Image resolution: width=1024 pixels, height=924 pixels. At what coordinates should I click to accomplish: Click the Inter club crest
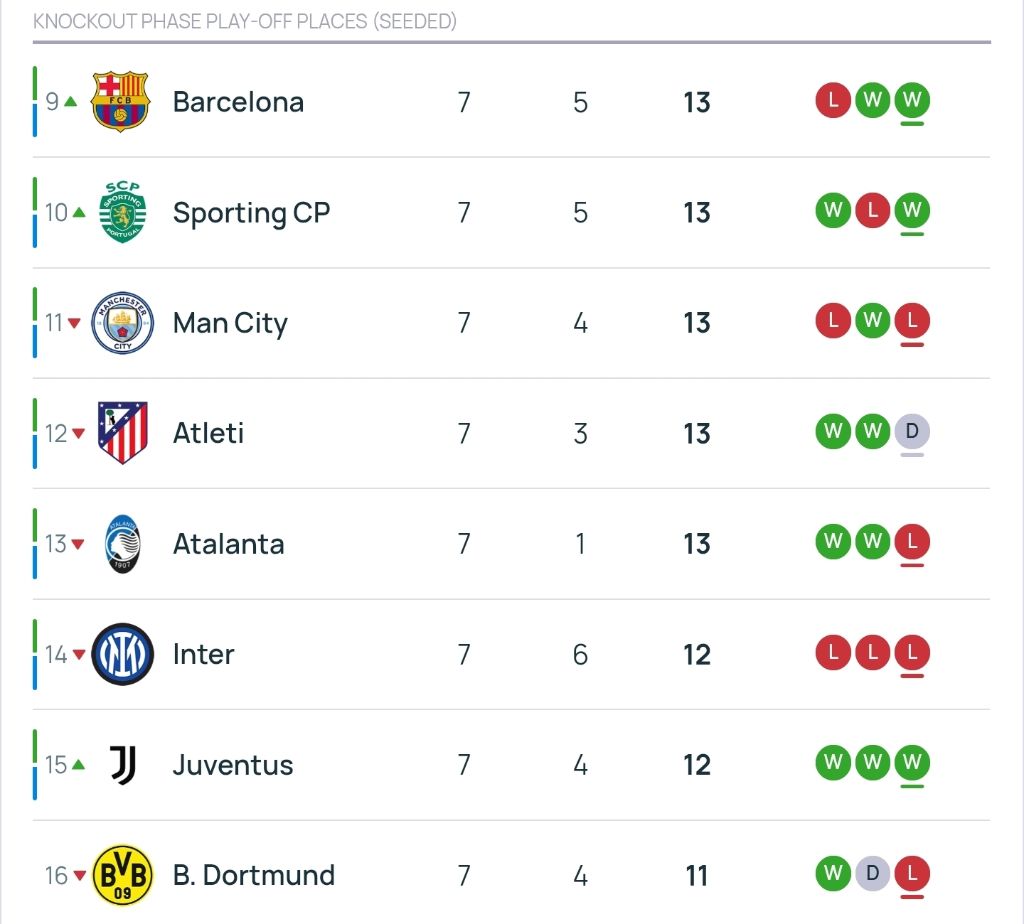pos(122,654)
